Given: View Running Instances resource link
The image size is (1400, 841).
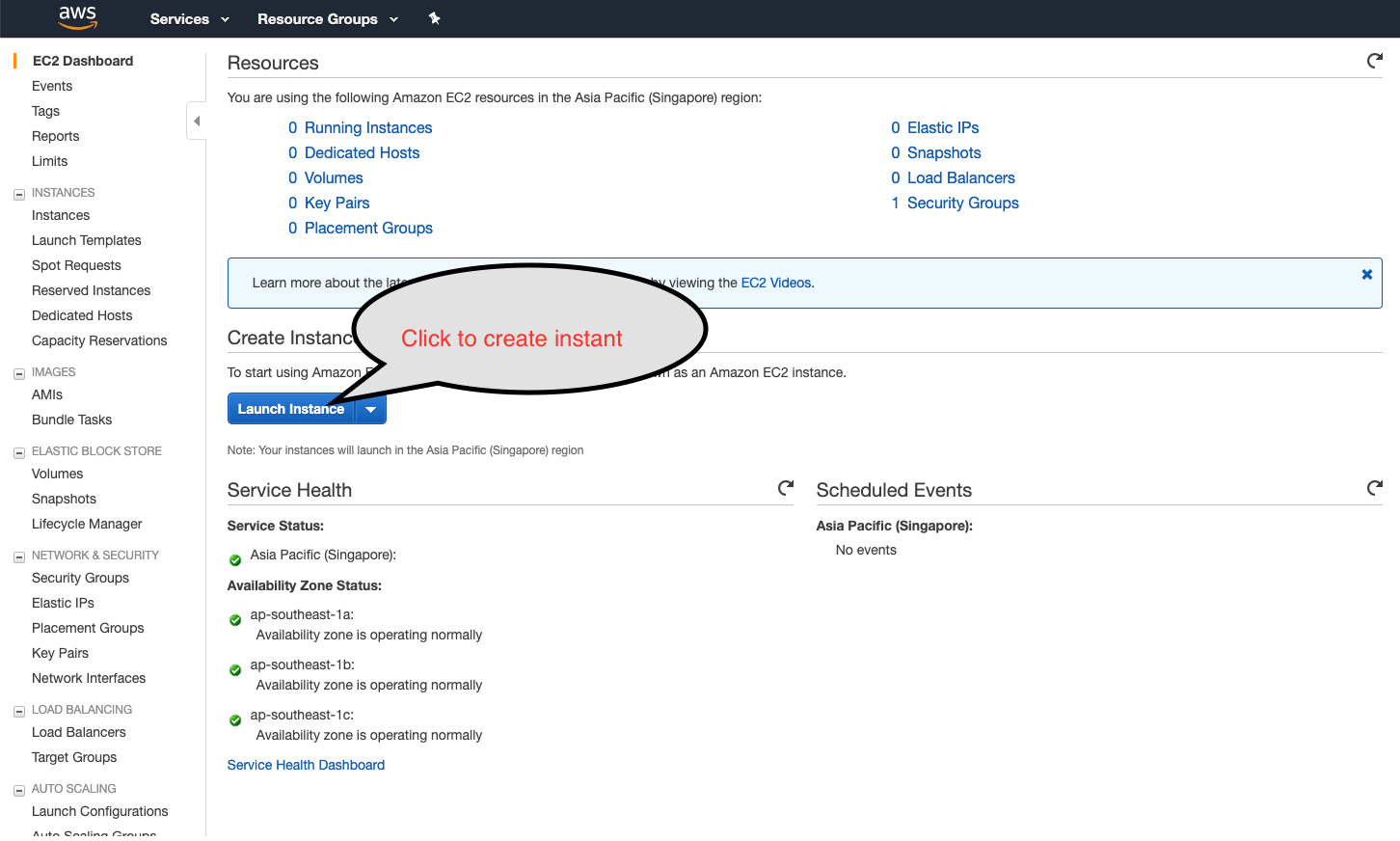Looking at the screenshot, I should (x=368, y=127).
